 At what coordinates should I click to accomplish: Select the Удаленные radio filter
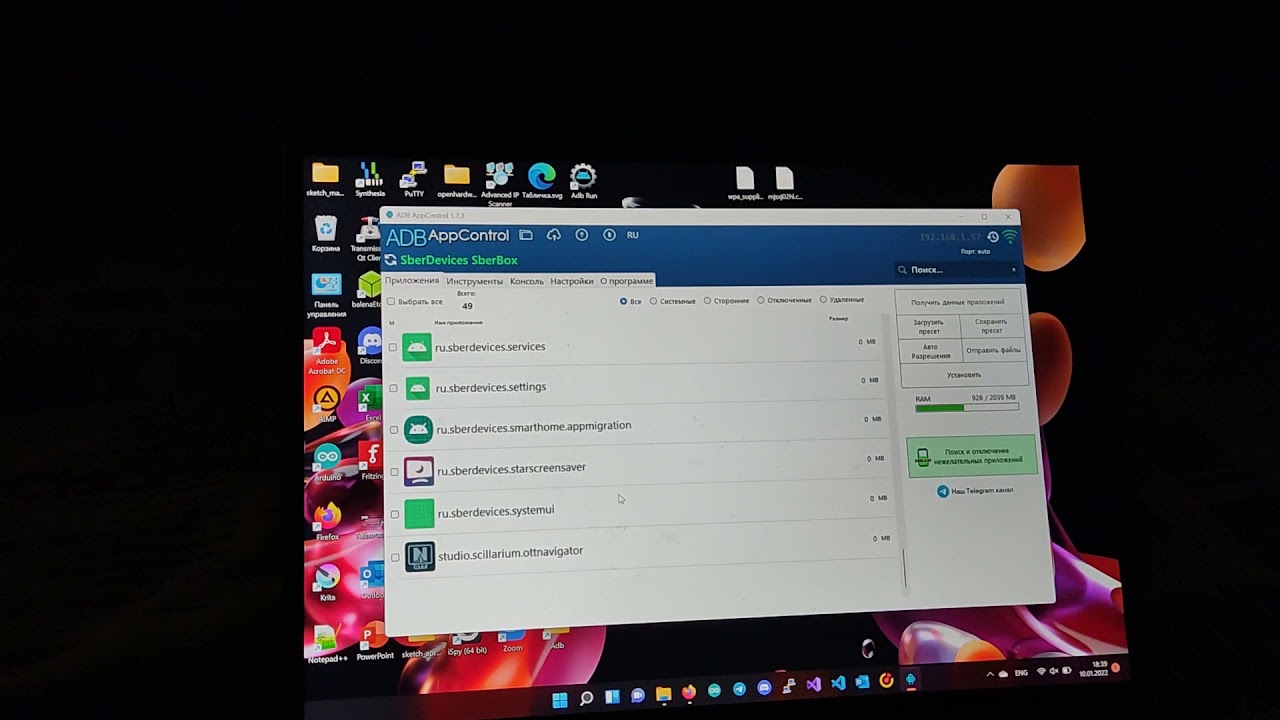click(824, 300)
